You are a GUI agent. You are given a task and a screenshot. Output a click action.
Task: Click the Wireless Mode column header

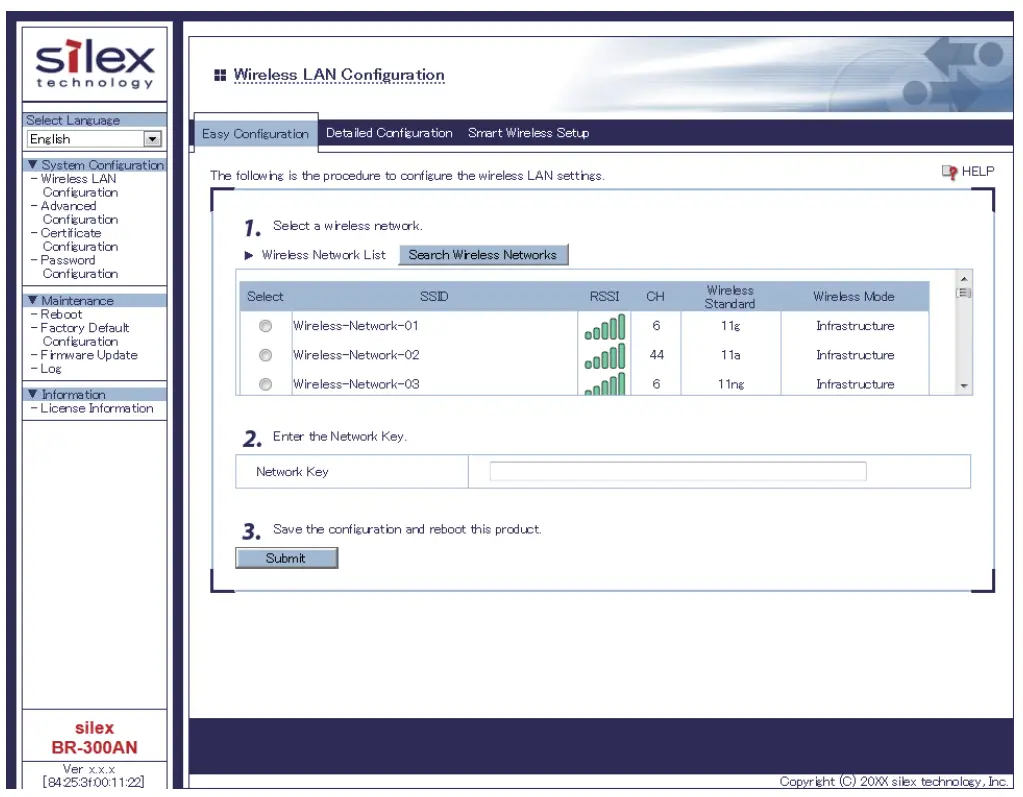point(853,296)
